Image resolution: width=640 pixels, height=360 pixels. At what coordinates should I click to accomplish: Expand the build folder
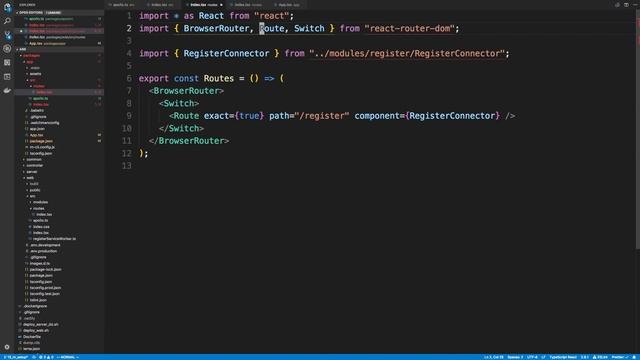coord(34,184)
